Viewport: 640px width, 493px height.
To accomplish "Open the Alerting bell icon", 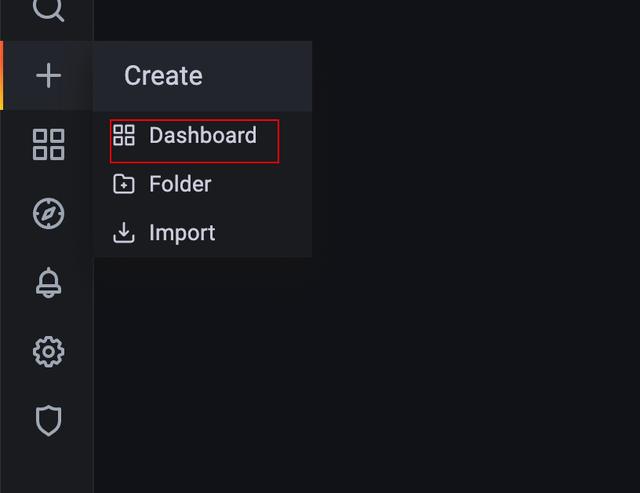I will point(49,282).
